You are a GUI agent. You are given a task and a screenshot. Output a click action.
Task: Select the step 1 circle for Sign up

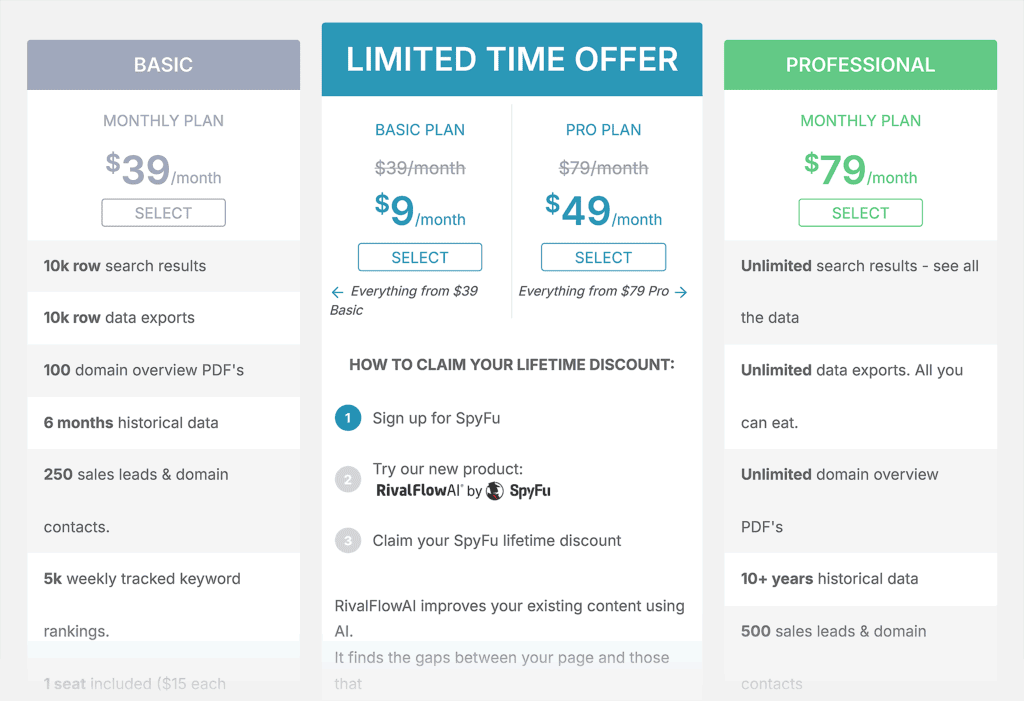(347, 418)
